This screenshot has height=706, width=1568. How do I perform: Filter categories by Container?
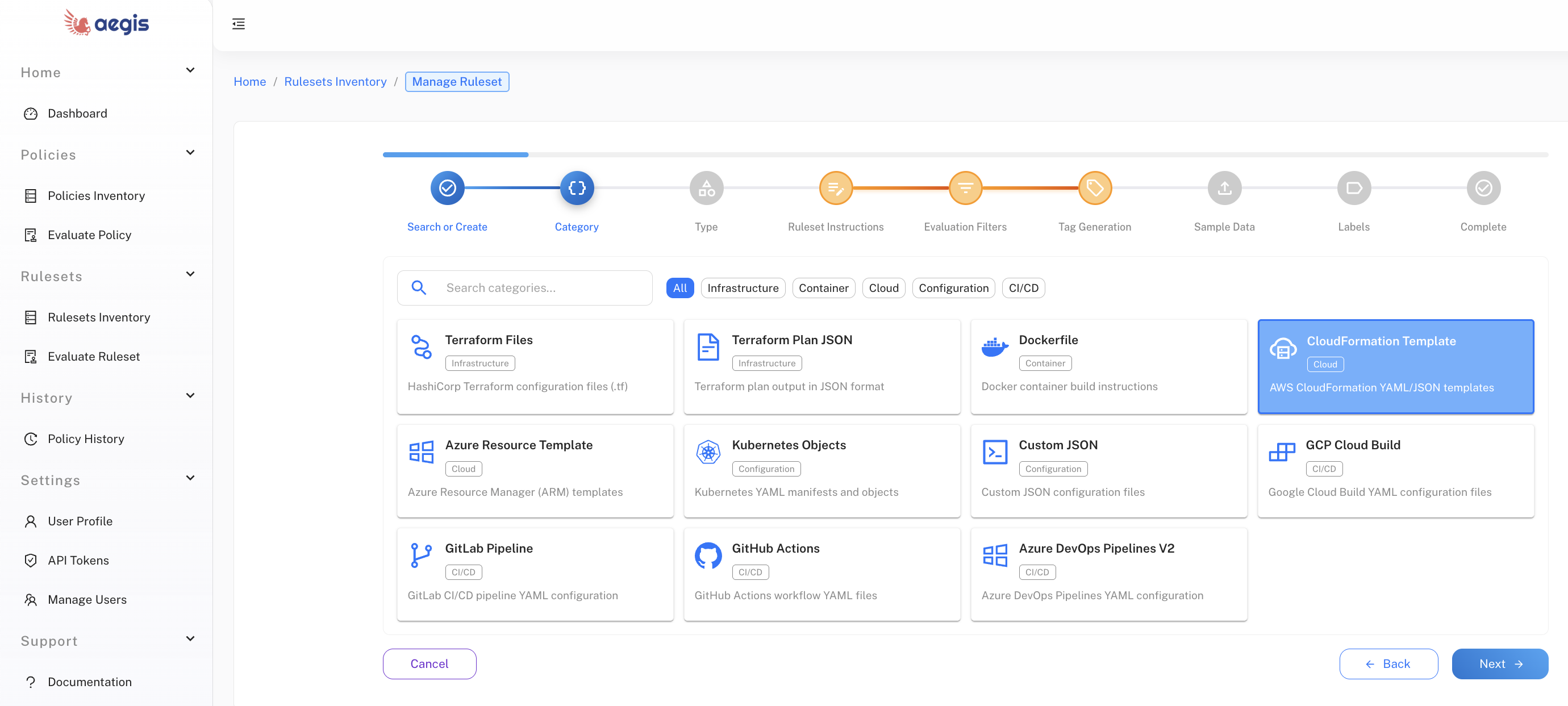[824, 288]
